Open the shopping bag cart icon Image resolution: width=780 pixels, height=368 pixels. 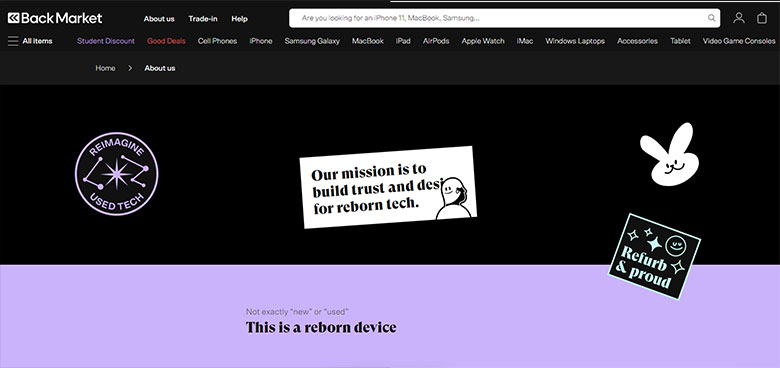762,18
